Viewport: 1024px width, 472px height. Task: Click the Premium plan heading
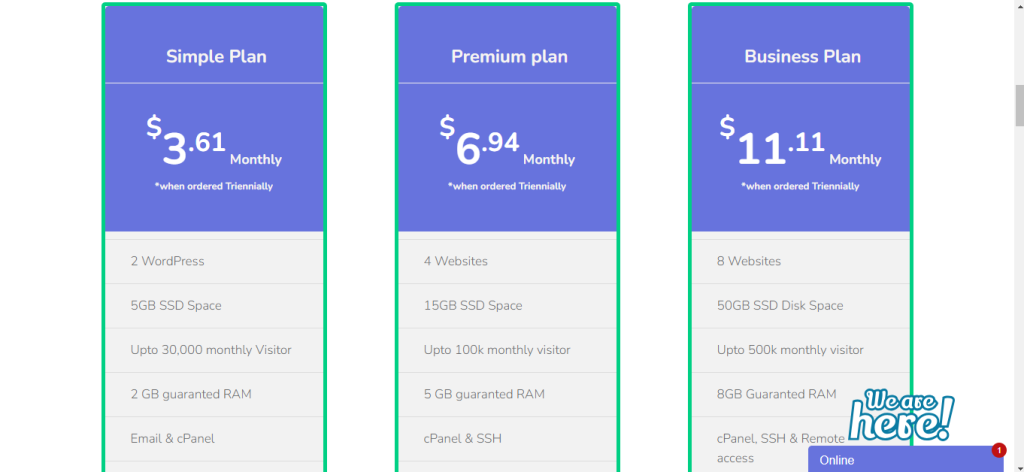(509, 56)
